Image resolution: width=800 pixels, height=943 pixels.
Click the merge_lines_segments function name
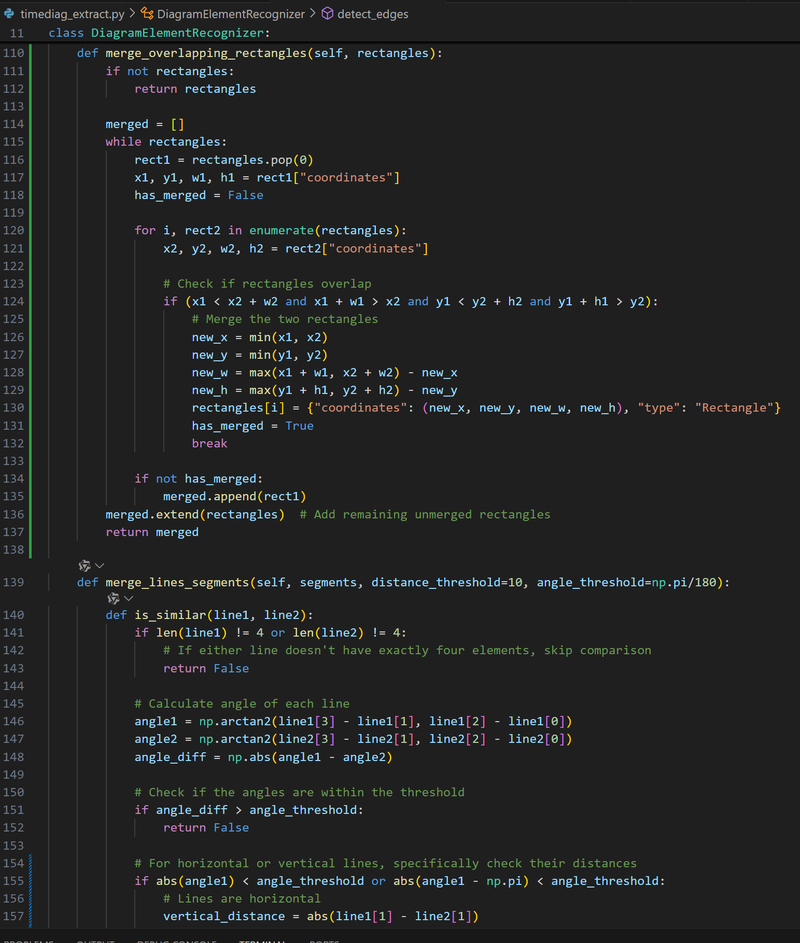click(177, 582)
